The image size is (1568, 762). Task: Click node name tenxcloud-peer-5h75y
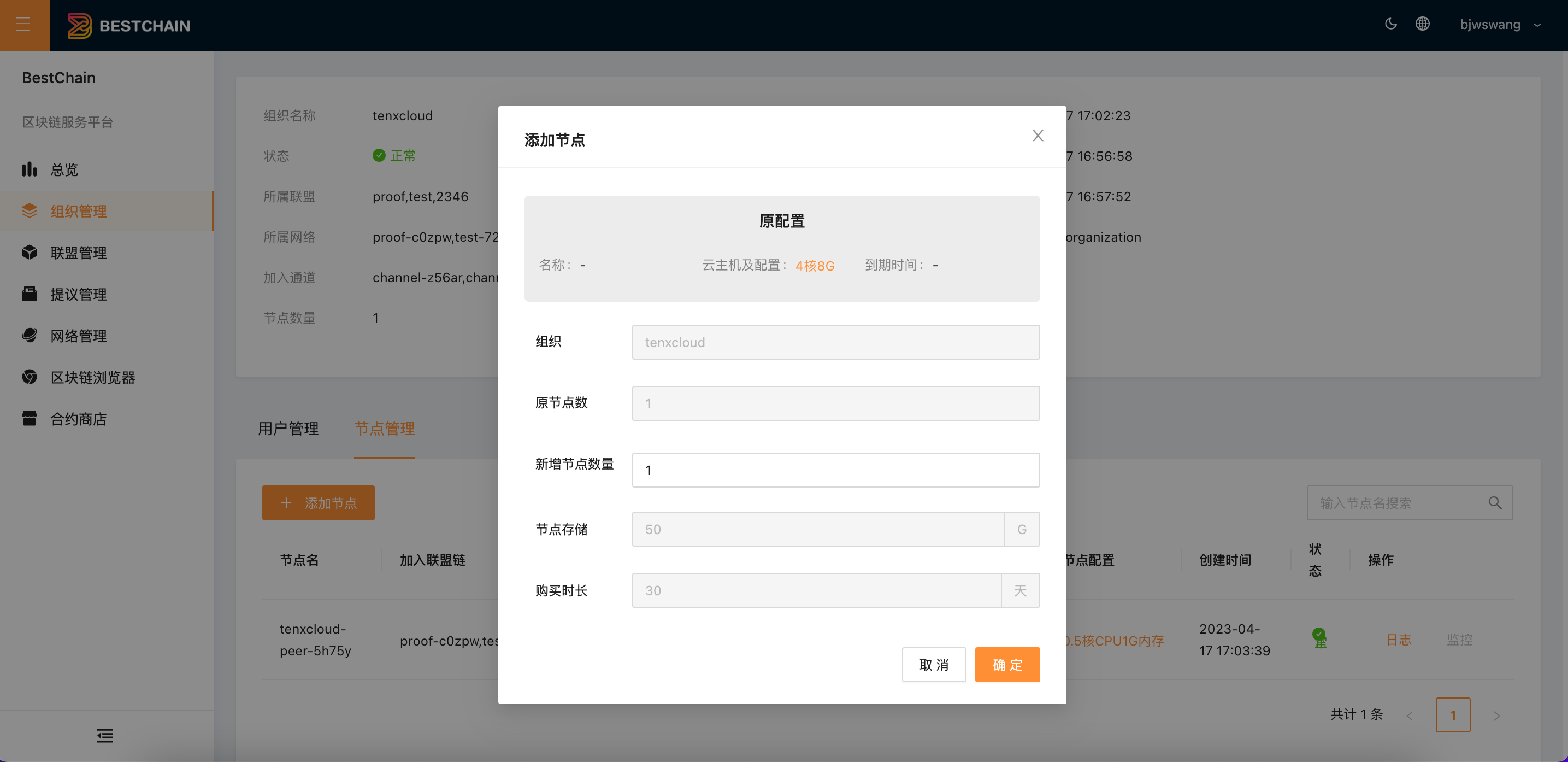tap(315, 640)
